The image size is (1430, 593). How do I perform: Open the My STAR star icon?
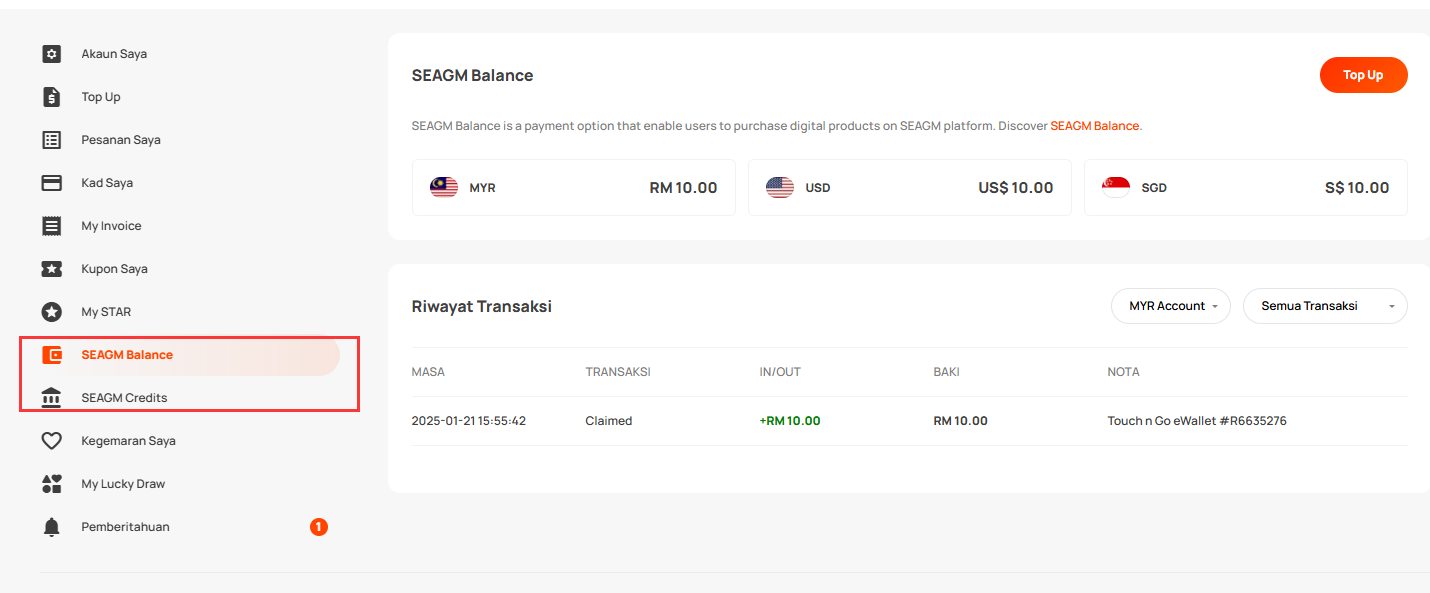tap(52, 312)
